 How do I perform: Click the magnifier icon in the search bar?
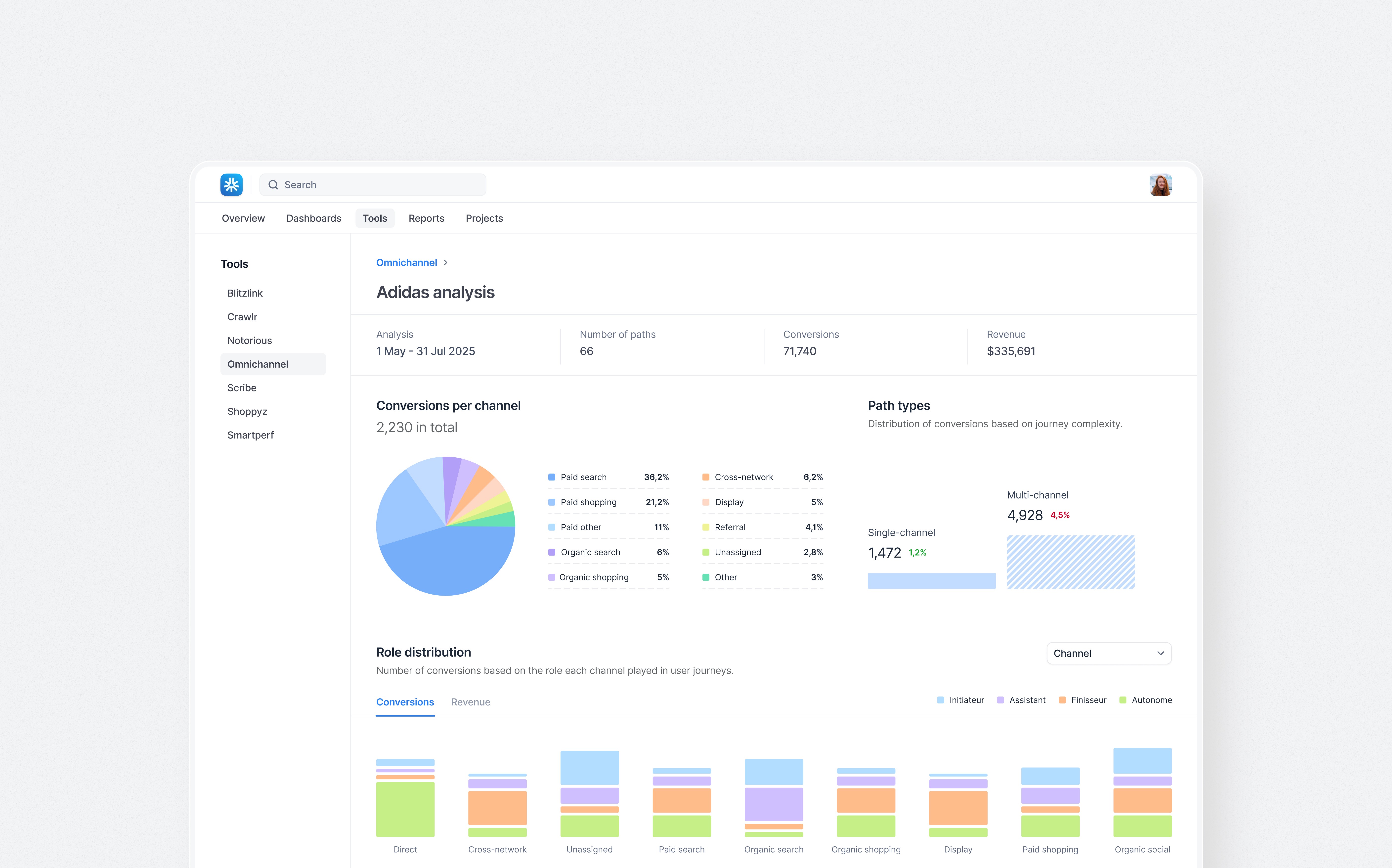[x=274, y=184]
